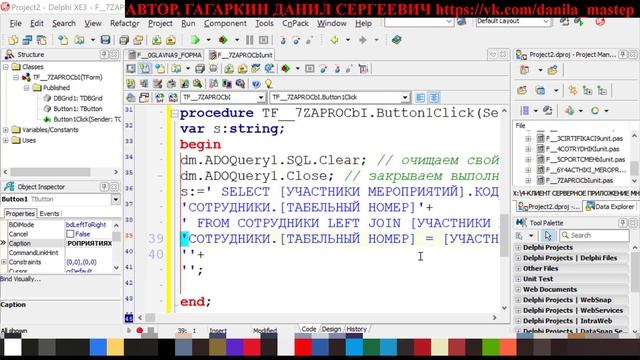Click the back navigation yellow arrow
The height and width of the screenshot is (360, 640).
coord(335,40)
